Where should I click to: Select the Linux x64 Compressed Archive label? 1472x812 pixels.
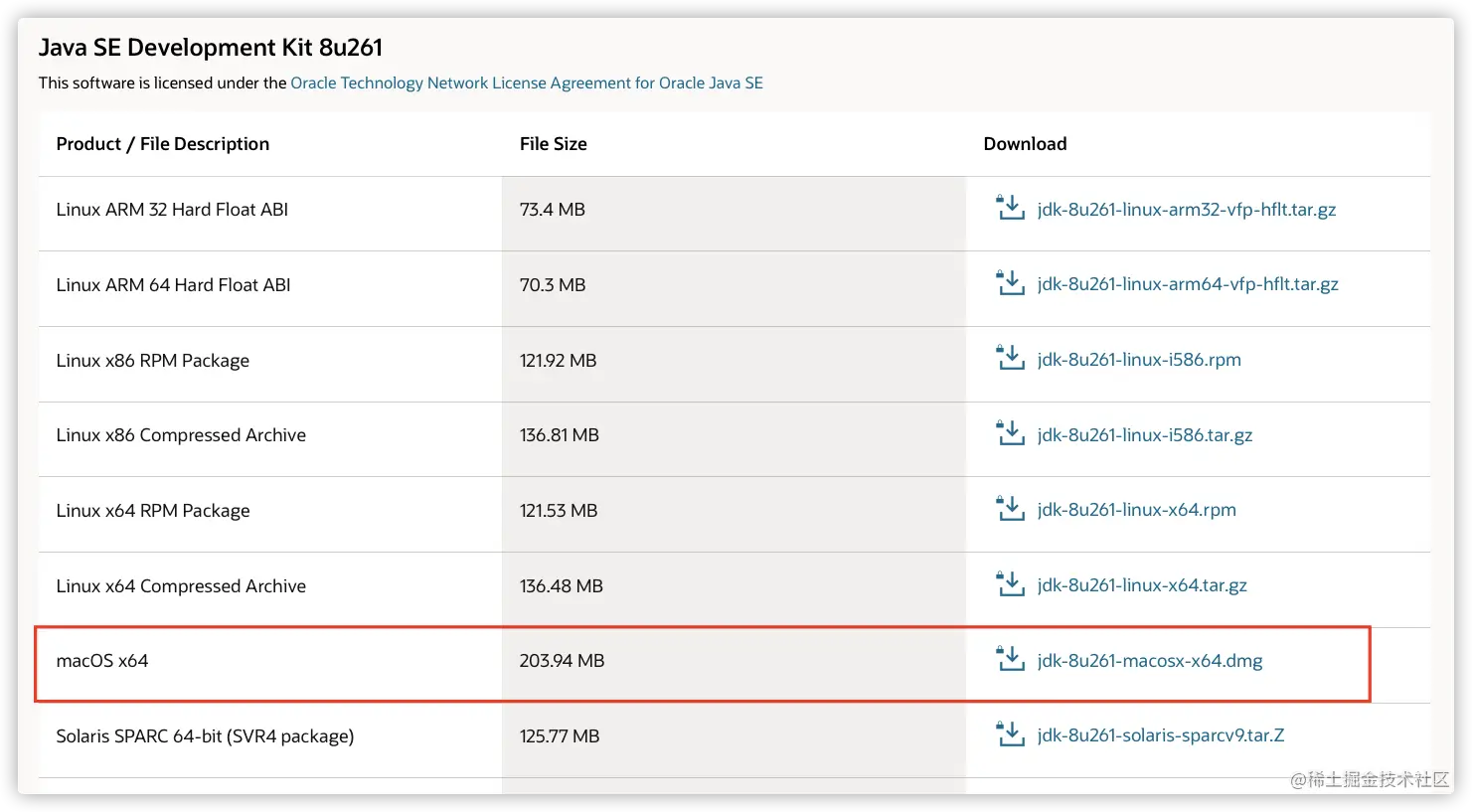point(181,586)
